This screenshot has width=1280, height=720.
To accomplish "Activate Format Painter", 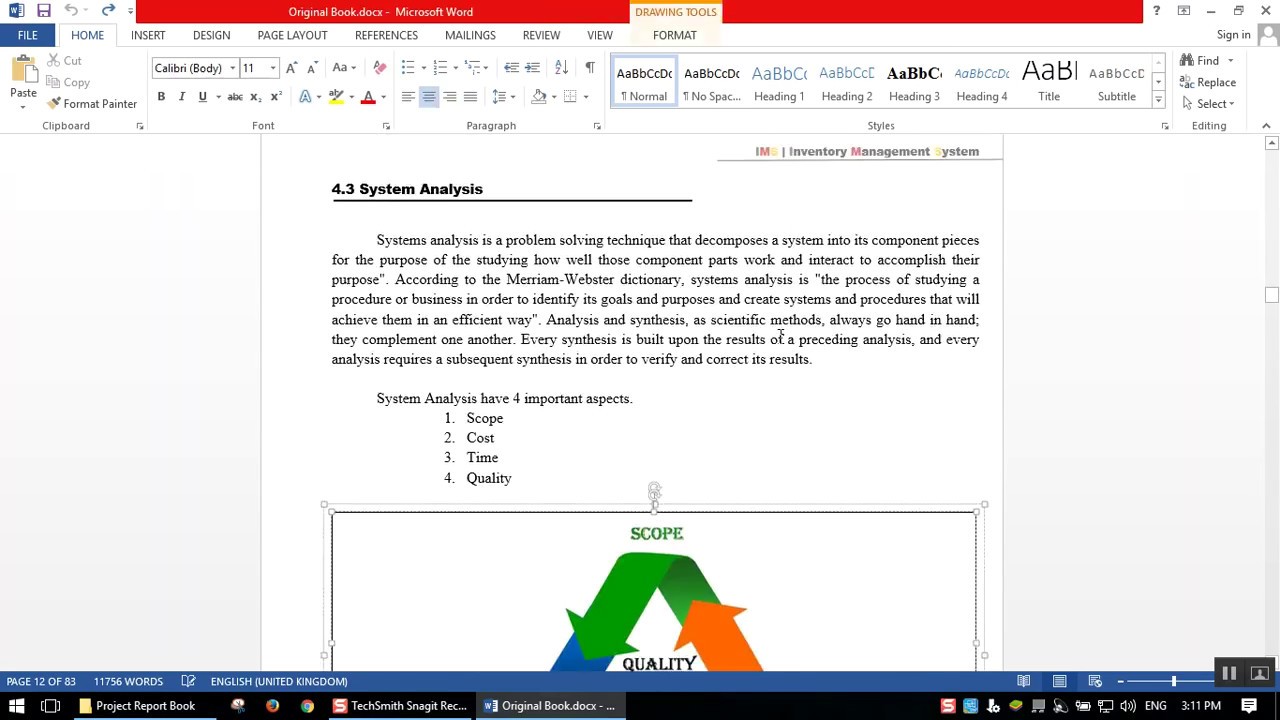I will click(92, 104).
